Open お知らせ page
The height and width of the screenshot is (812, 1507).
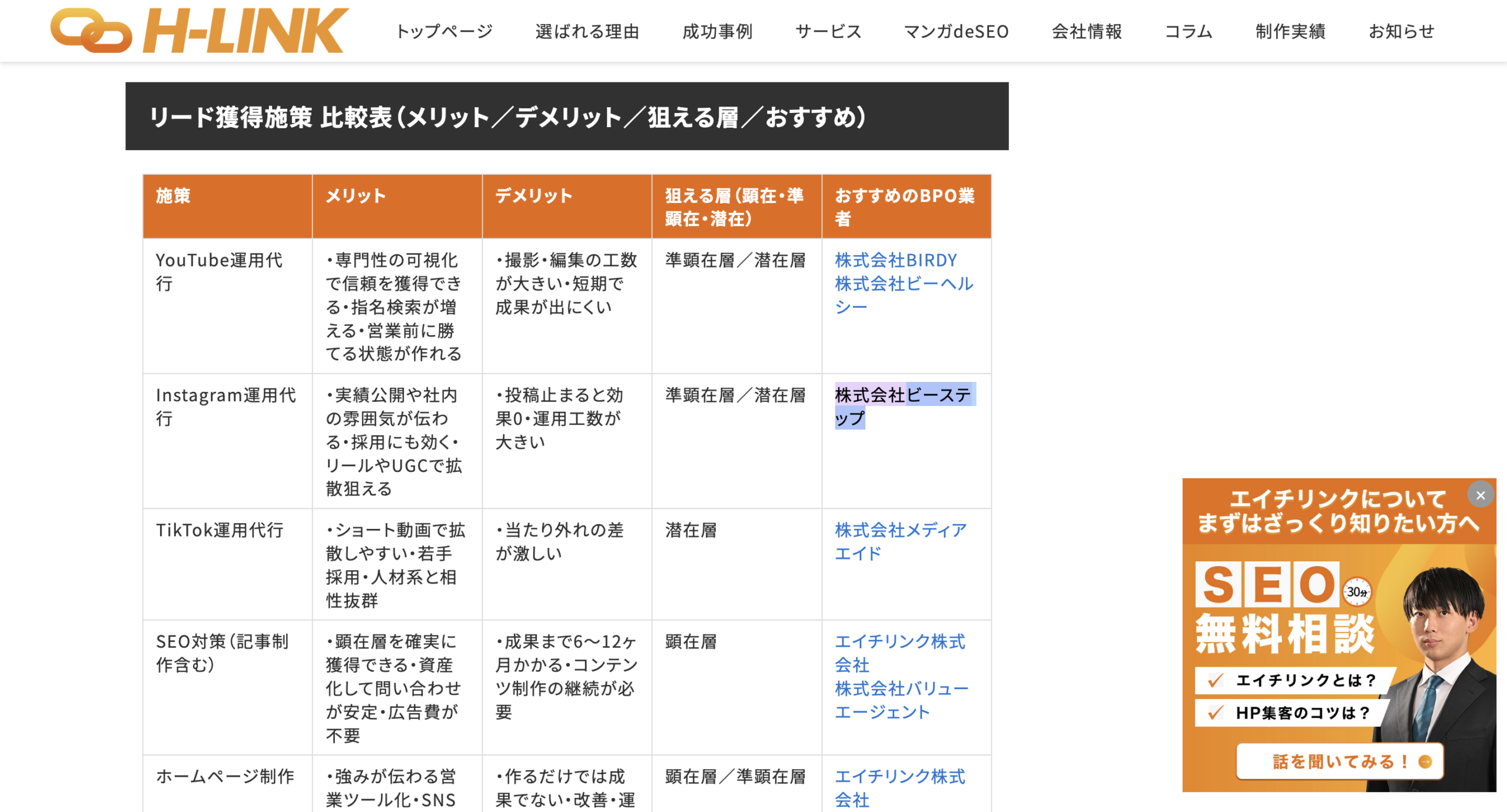(x=1401, y=31)
